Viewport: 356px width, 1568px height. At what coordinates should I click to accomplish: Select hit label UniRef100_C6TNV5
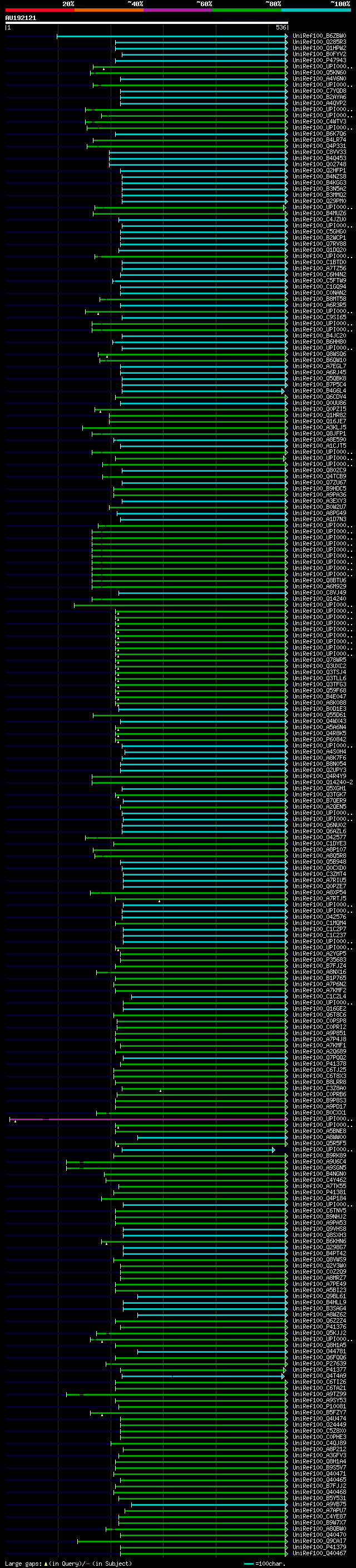click(319, 1210)
